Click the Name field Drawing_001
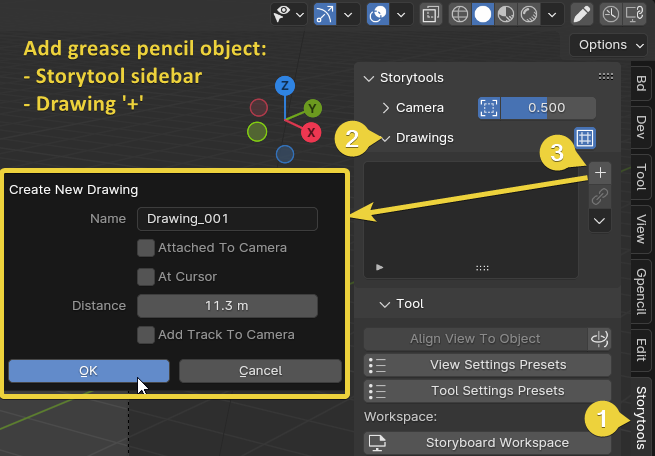Screen dimensions: 655x456 tap(227, 219)
